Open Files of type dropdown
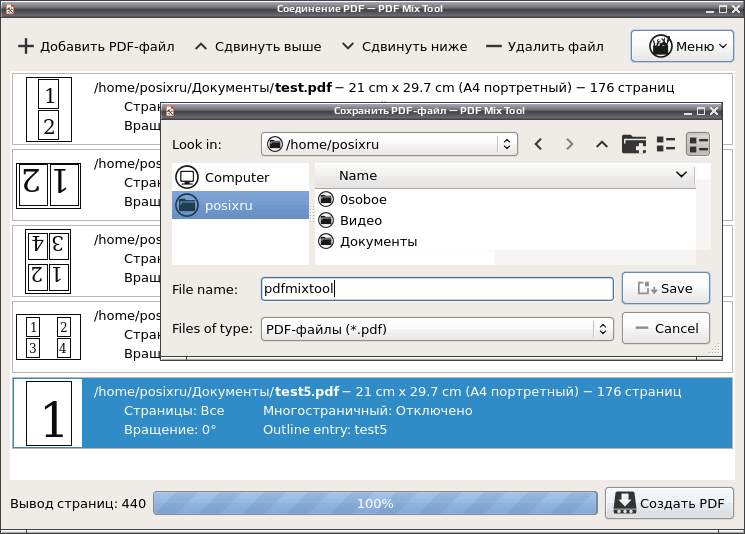 pos(437,329)
